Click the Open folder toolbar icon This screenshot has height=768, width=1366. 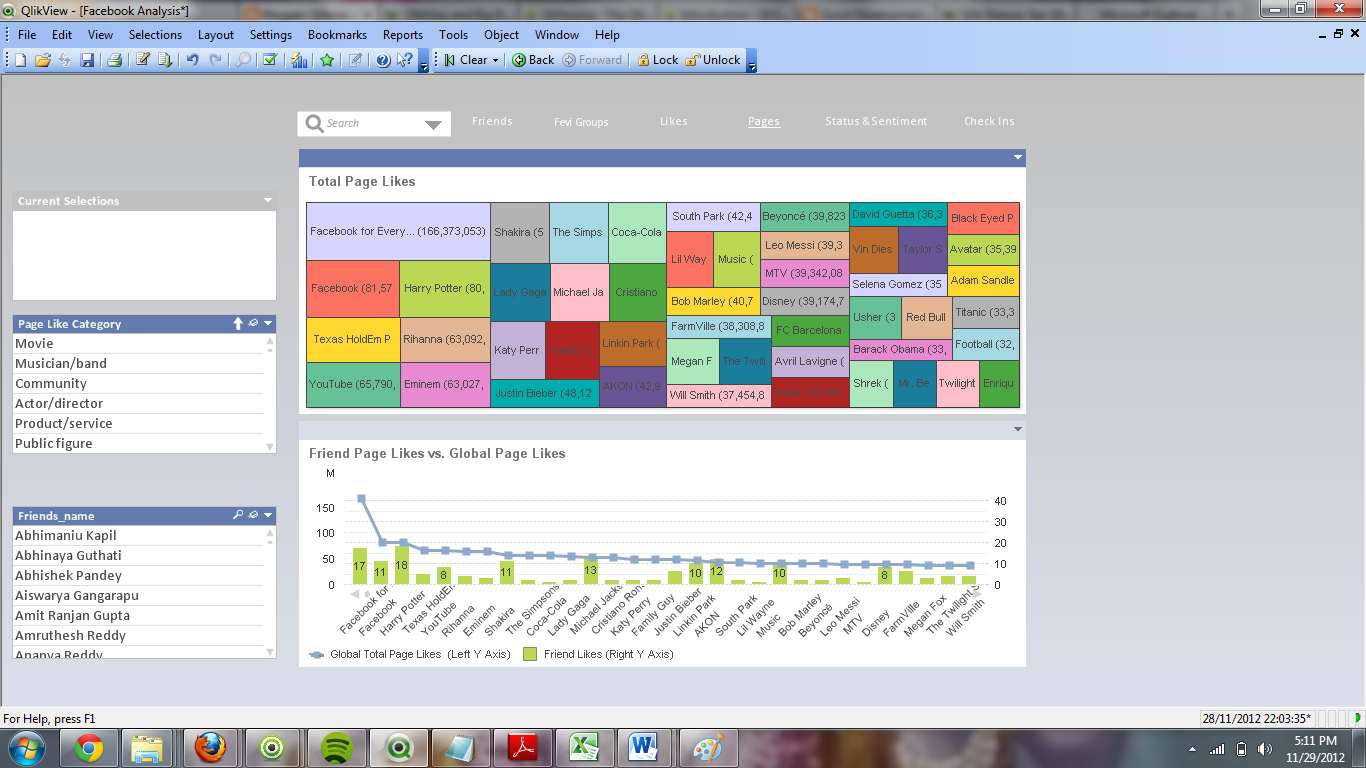42,60
